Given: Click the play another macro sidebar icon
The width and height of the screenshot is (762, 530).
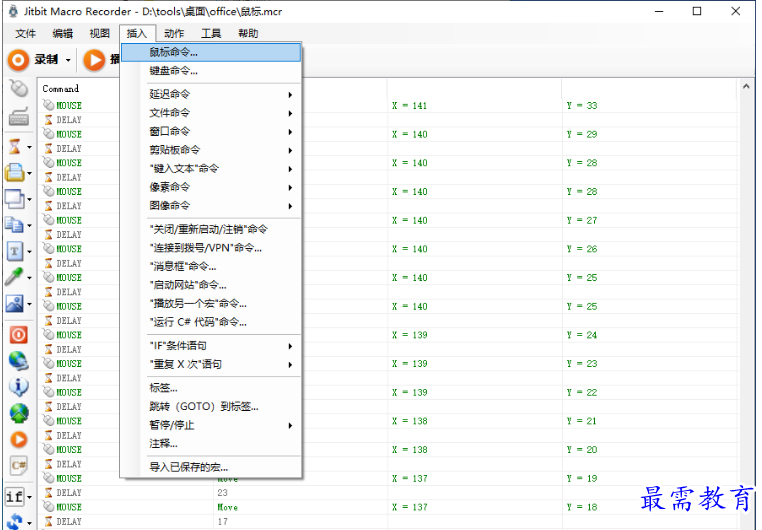Looking at the screenshot, I should [18, 439].
